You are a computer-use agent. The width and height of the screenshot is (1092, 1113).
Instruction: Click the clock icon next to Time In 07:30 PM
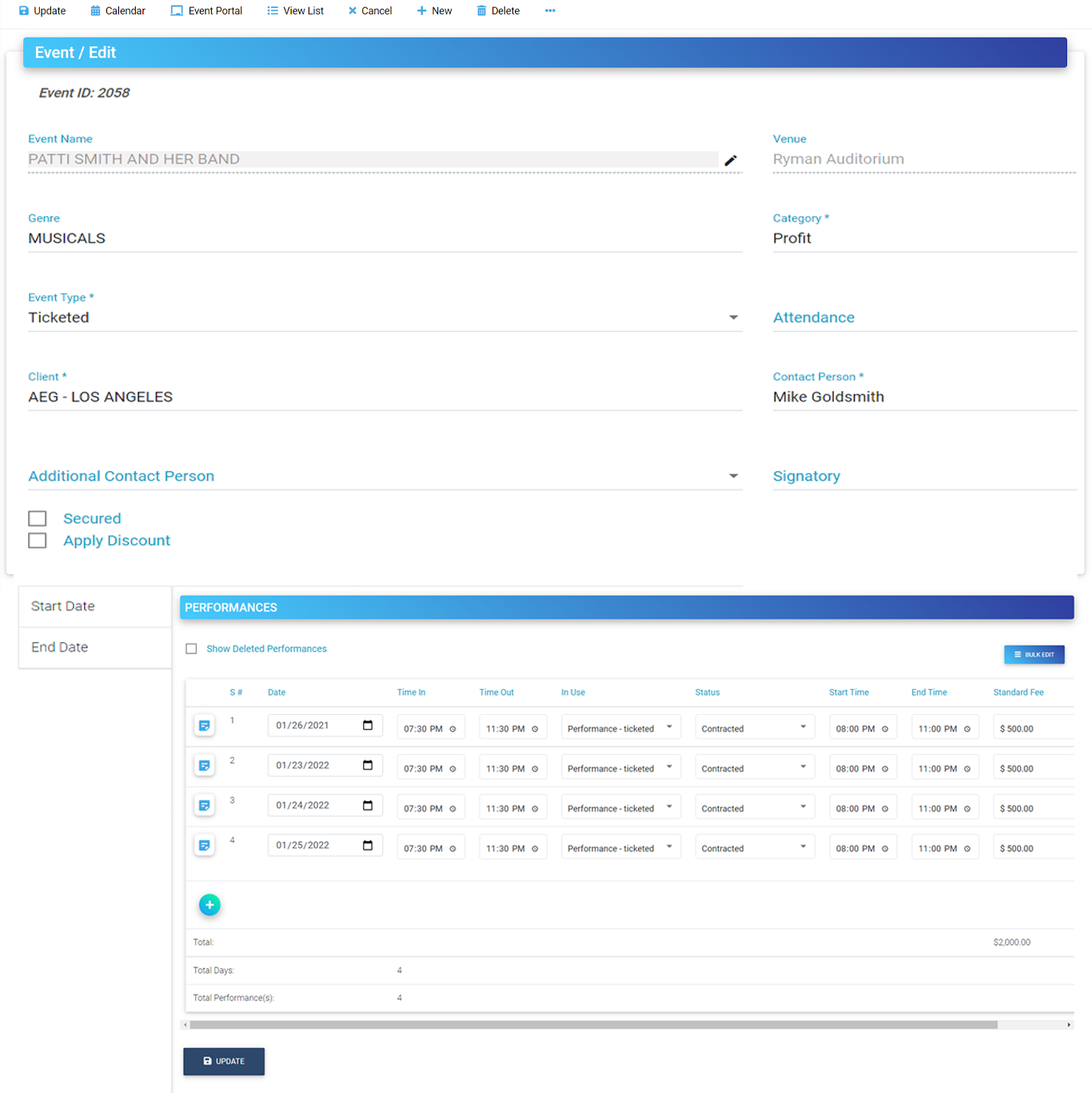[454, 728]
